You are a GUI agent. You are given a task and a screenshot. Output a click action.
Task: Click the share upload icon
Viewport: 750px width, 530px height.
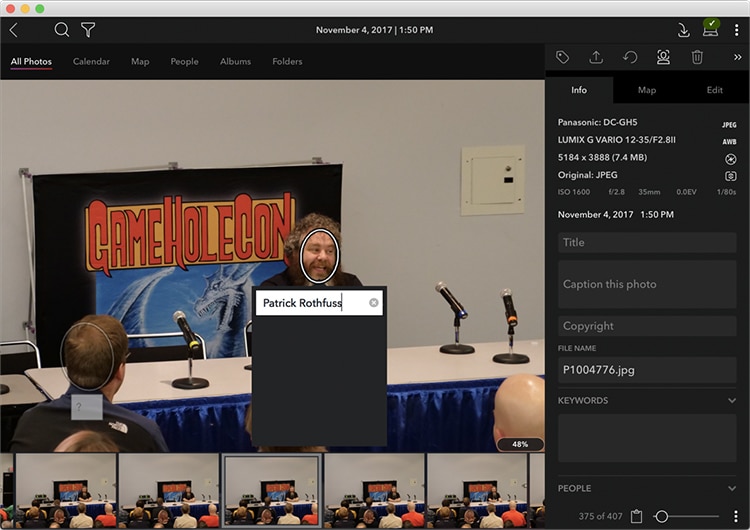point(596,58)
